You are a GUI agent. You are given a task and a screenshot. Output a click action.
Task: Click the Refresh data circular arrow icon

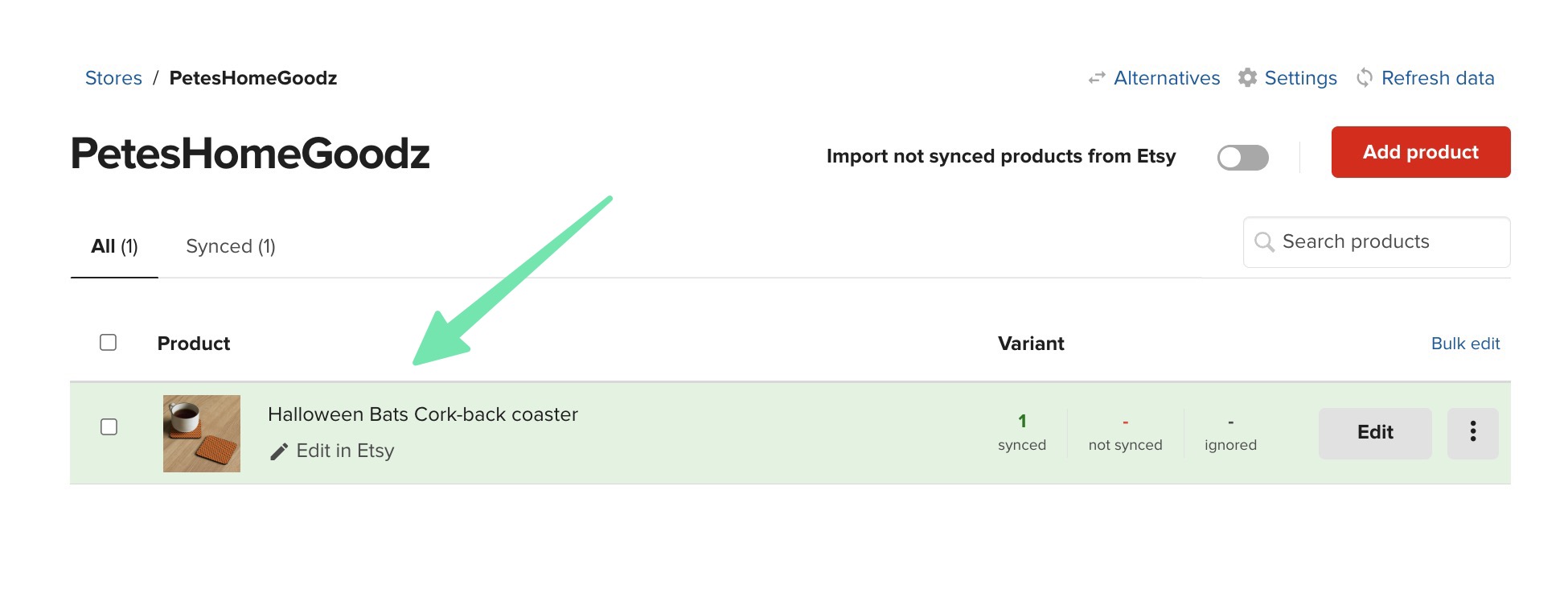pyautogui.click(x=1365, y=77)
